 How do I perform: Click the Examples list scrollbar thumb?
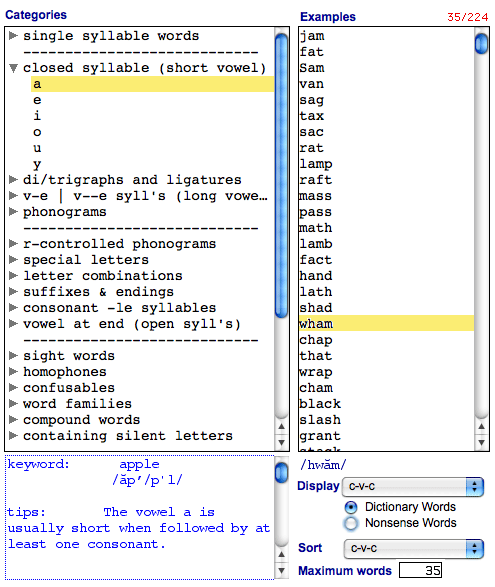(481, 44)
